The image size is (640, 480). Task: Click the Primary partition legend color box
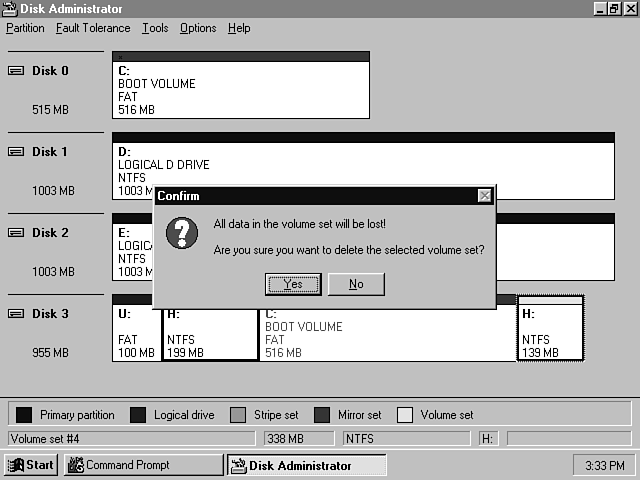click(x=25, y=415)
